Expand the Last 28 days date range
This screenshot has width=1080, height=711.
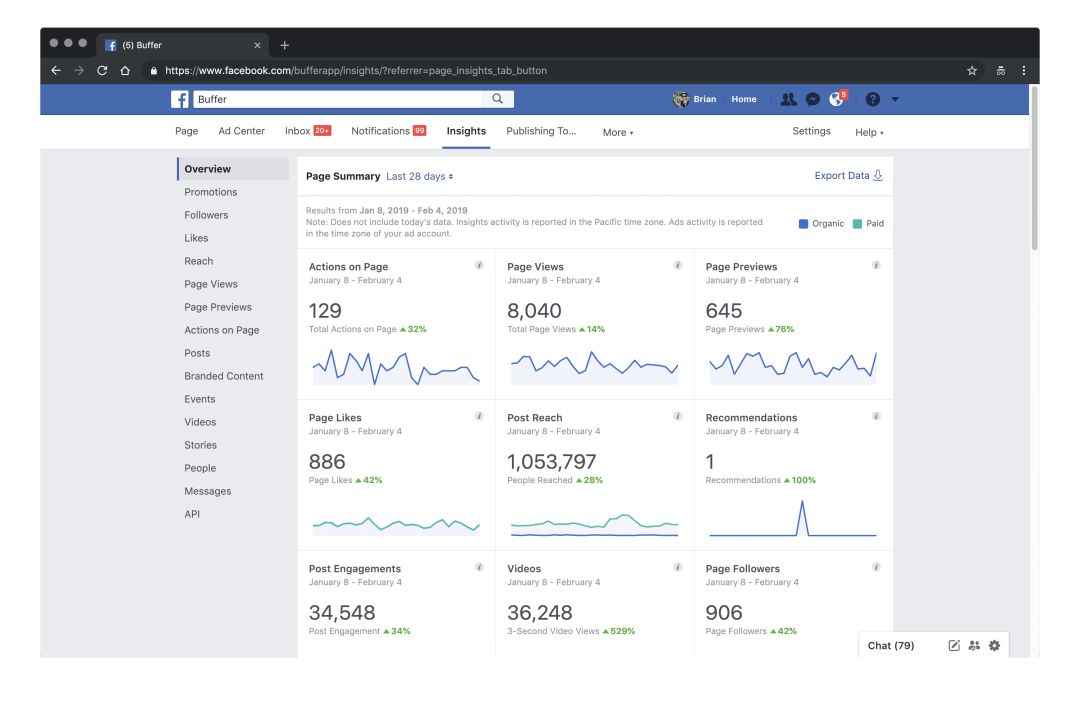tap(419, 176)
